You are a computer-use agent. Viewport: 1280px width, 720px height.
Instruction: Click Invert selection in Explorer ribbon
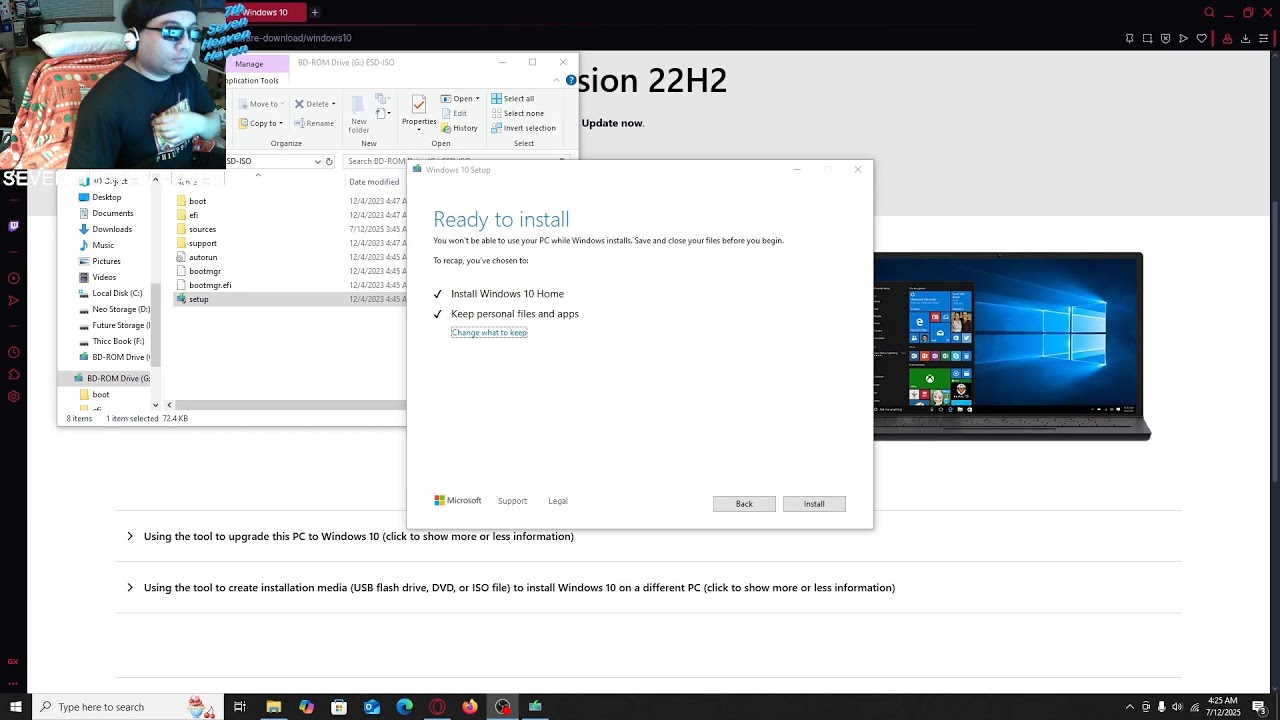click(523, 128)
